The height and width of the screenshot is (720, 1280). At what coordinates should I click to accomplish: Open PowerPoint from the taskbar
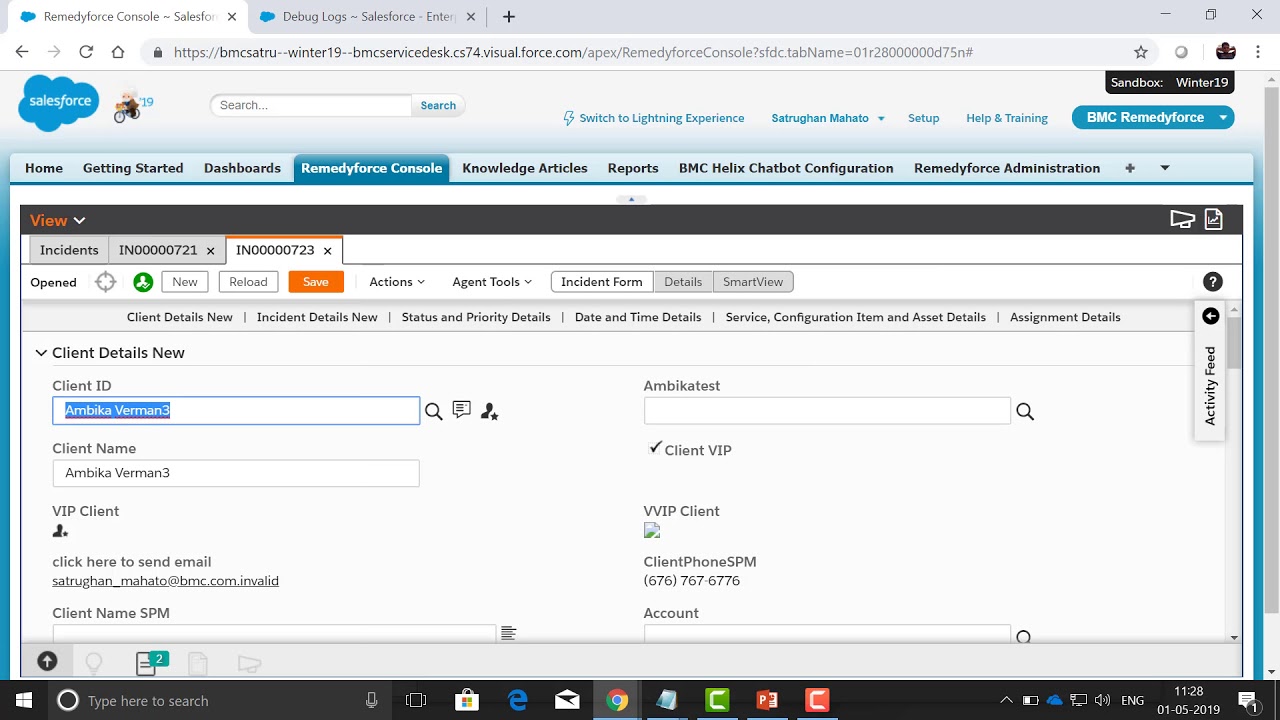(x=767, y=700)
